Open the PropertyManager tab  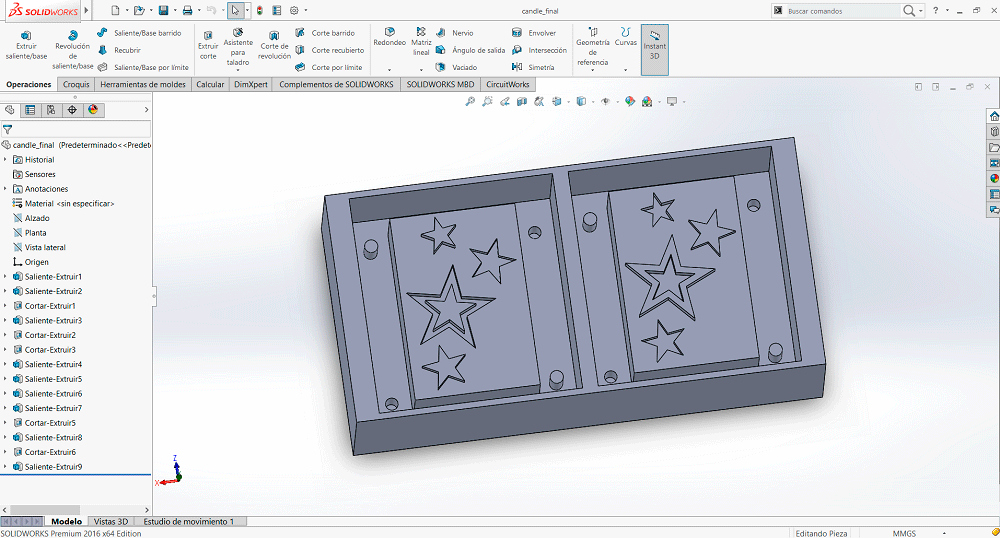(30, 110)
